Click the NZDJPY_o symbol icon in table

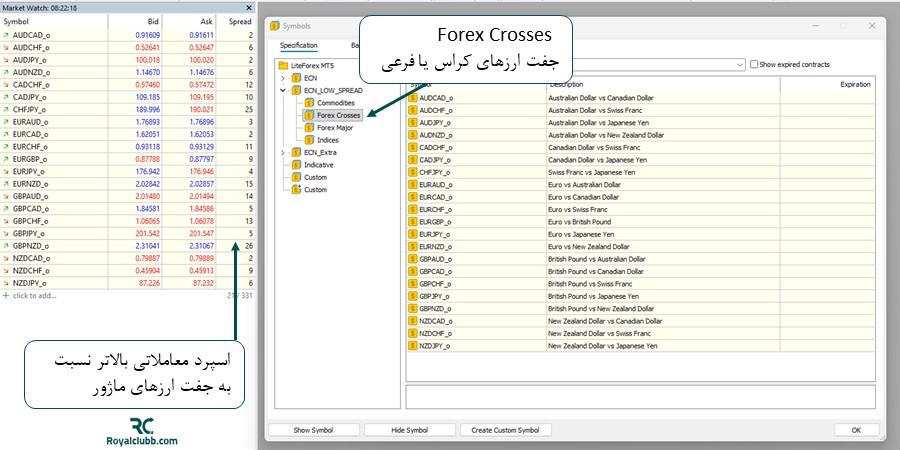[x=413, y=345]
